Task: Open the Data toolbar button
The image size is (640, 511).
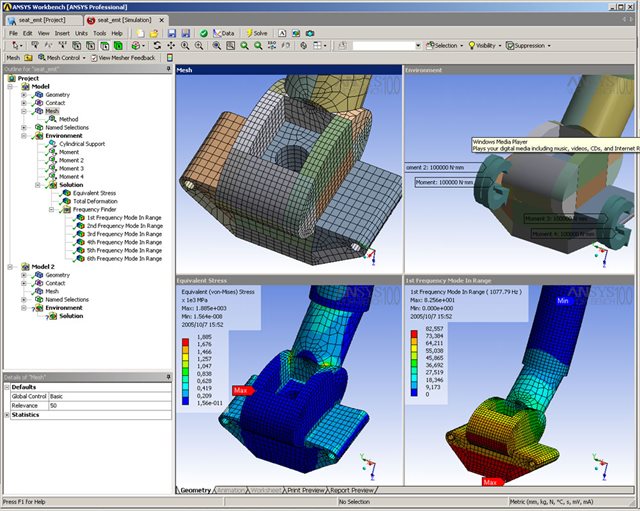Action: point(224,33)
